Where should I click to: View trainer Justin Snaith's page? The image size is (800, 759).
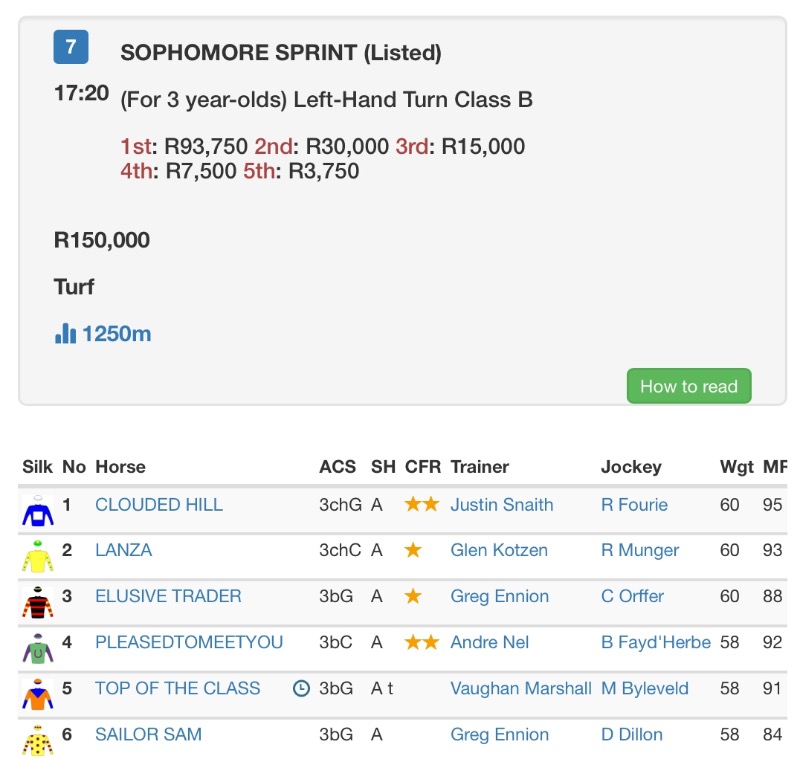[x=502, y=505]
